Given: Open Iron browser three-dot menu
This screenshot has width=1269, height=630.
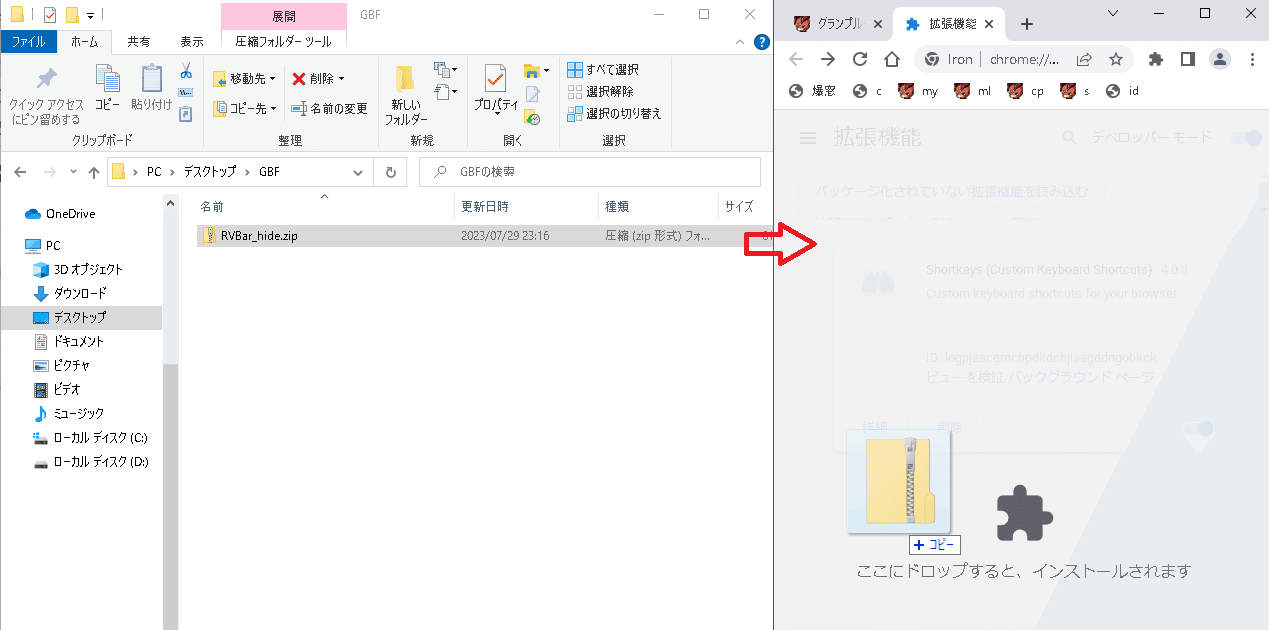Looking at the screenshot, I should tap(1252, 59).
